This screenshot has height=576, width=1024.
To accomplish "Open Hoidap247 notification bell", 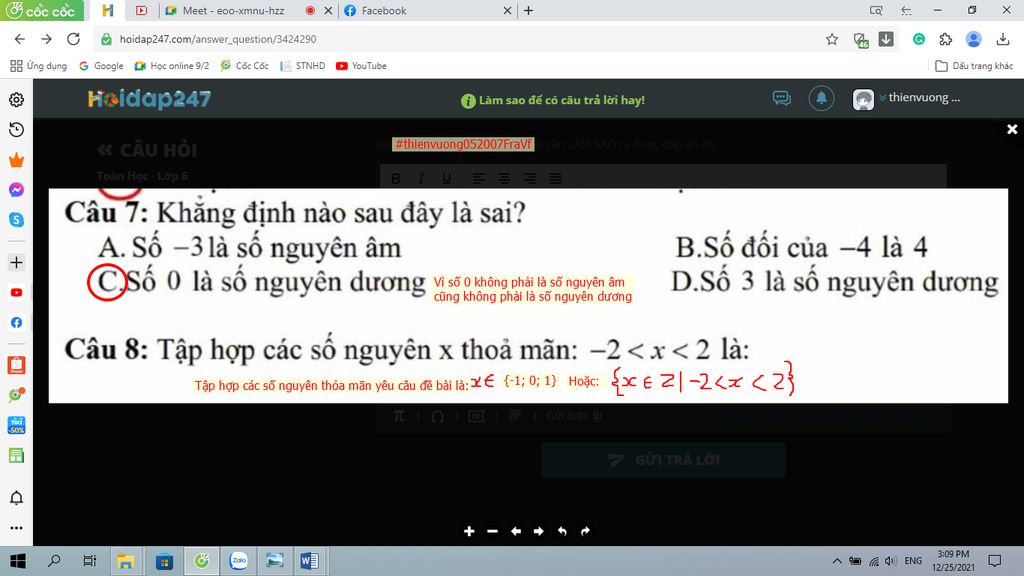I will pos(822,99).
